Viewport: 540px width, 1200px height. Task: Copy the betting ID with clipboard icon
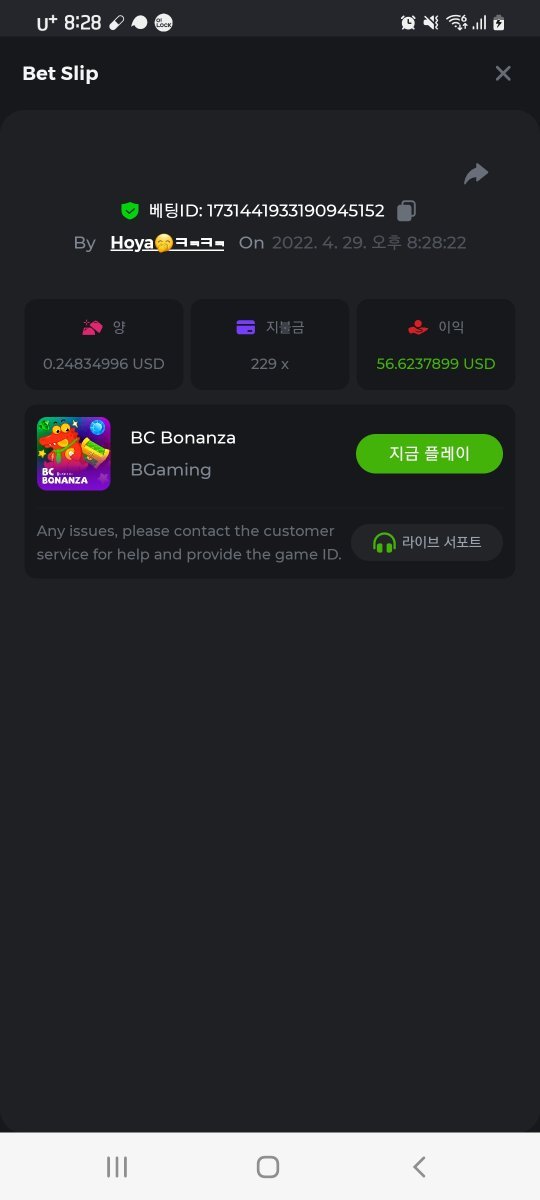coord(406,210)
